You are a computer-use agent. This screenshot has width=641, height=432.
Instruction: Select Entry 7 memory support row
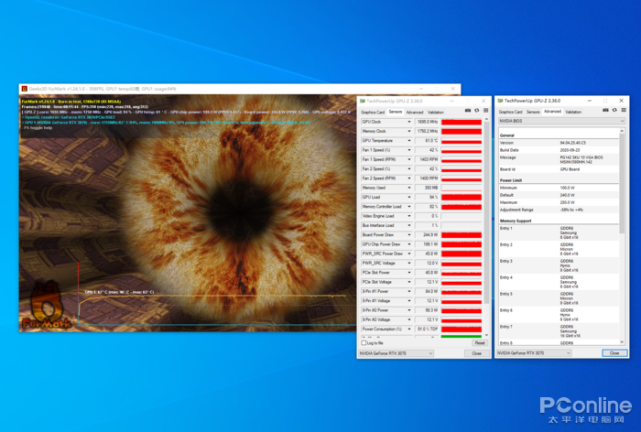click(x=559, y=331)
